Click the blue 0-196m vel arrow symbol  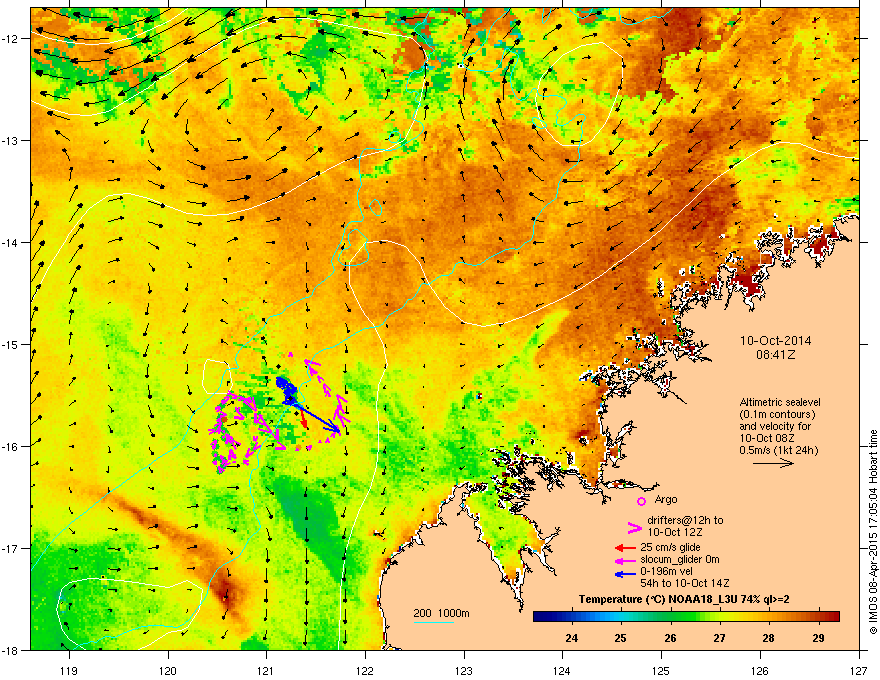pyautogui.click(x=625, y=573)
